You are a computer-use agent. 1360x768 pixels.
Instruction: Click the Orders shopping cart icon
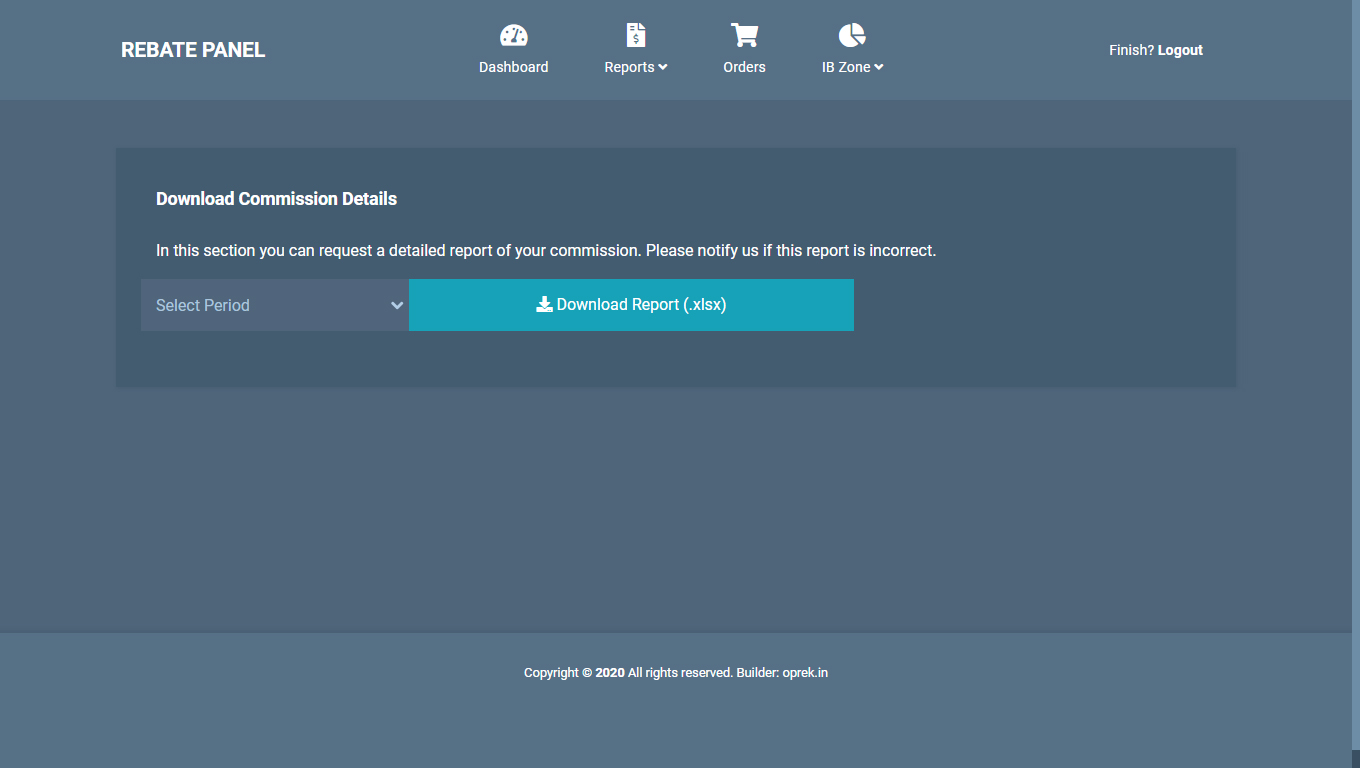tap(744, 36)
